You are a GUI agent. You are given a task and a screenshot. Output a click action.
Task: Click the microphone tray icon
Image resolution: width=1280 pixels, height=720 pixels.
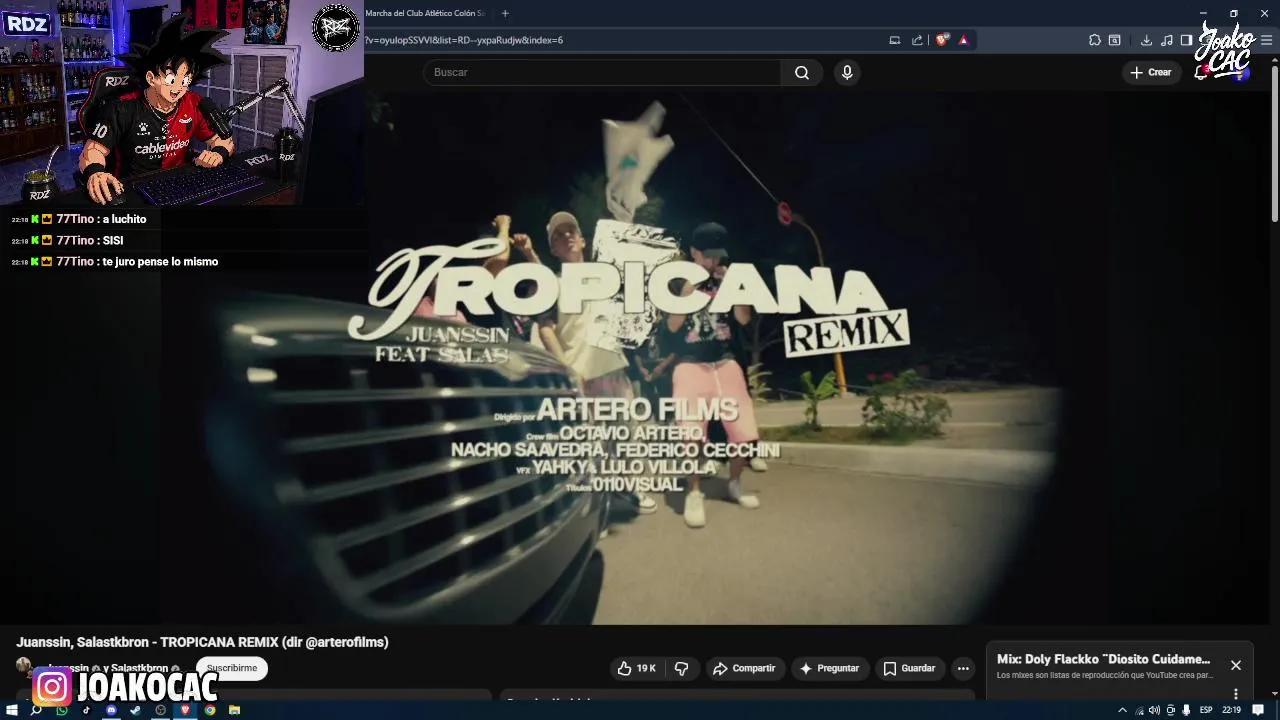(1186, 710)
